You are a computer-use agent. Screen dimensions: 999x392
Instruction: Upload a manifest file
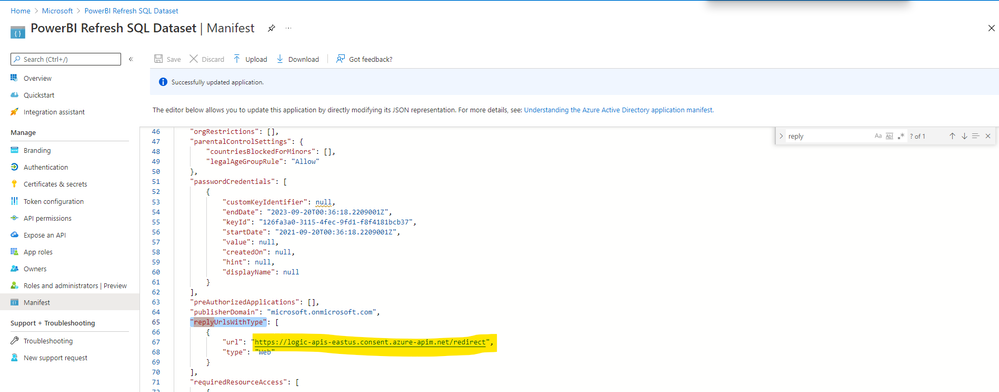tap(250, 59)
